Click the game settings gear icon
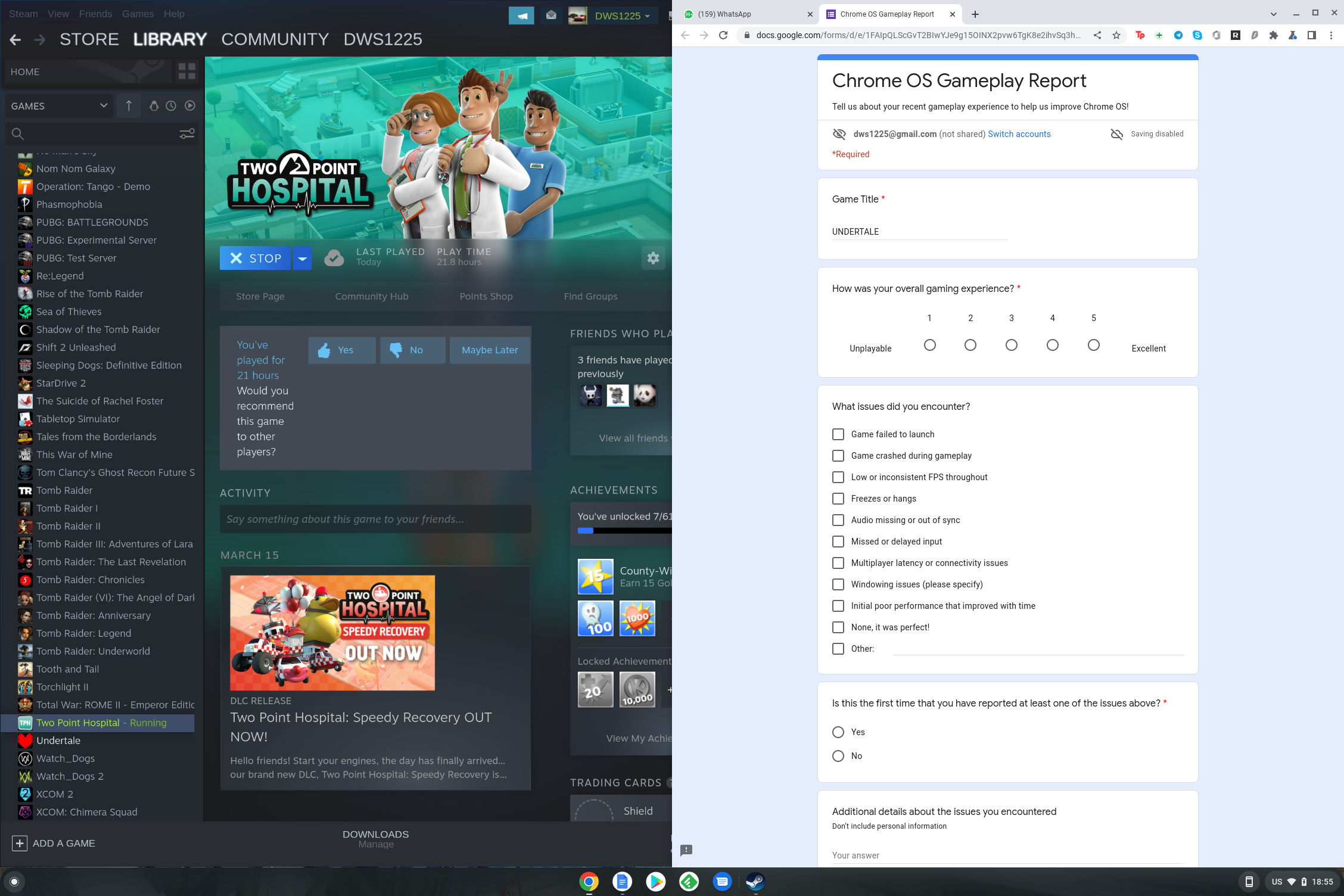Image resolution: width=1344 pixels, height=896 pixels. [x=653, y=258]
